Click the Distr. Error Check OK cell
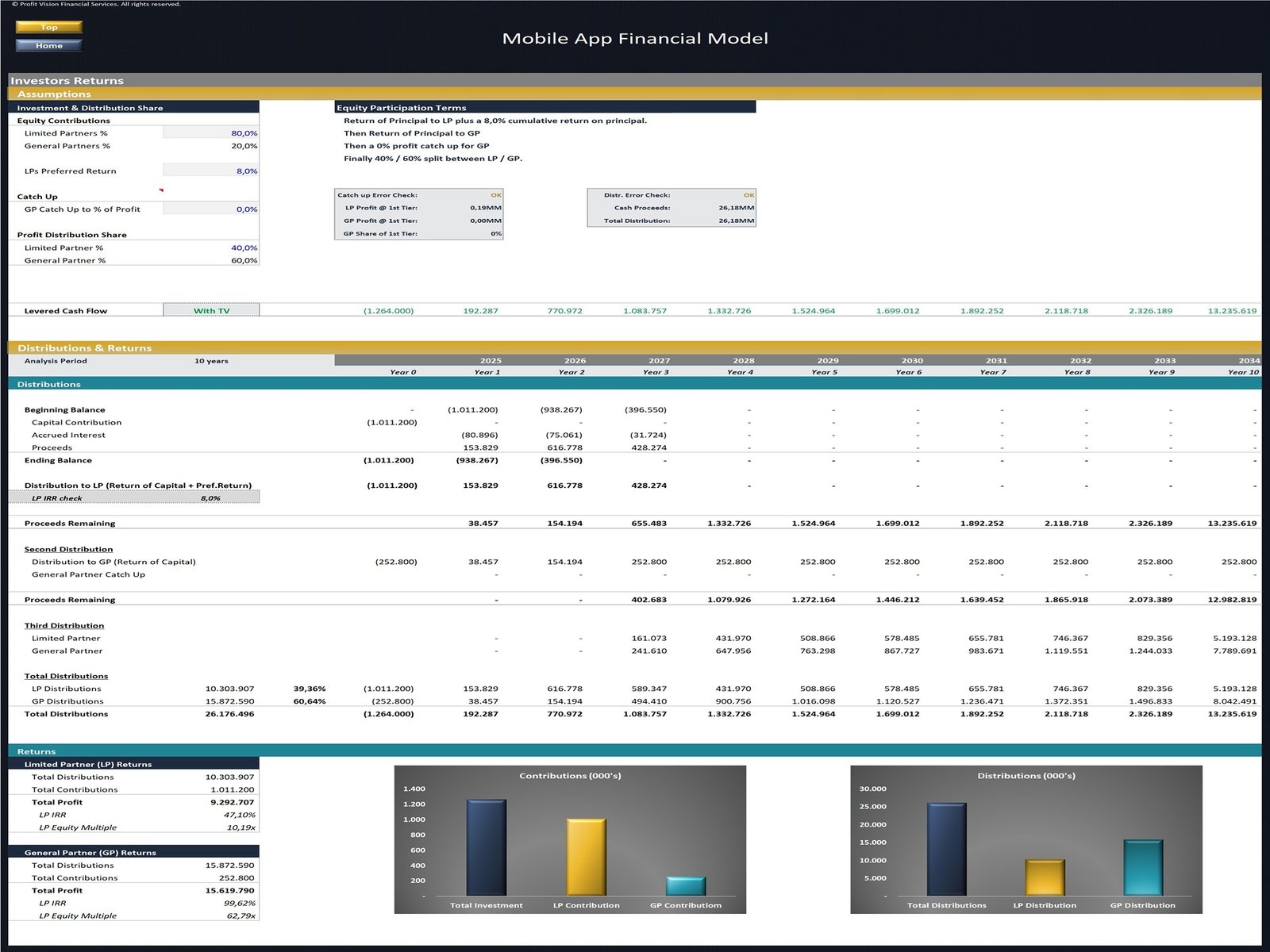 [749, 195]
